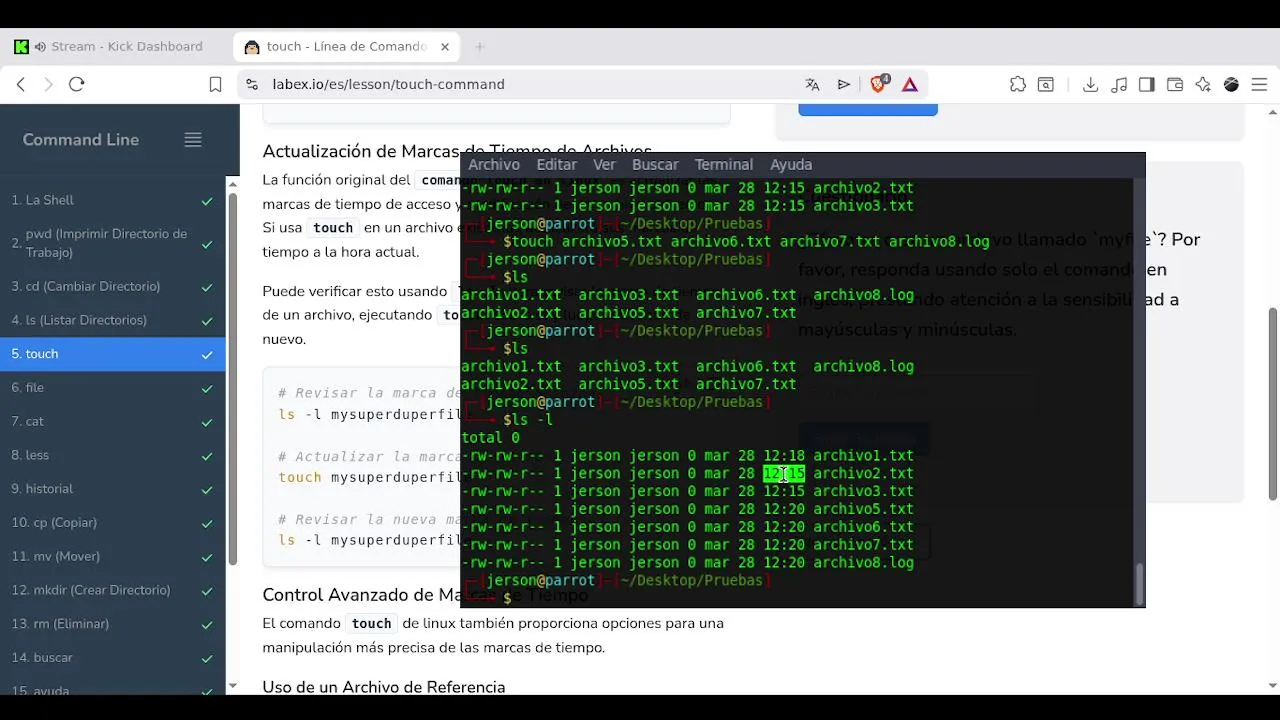The image size is (1280, 720).
Task: Click the share/send page icon
Action: [844, 85]
